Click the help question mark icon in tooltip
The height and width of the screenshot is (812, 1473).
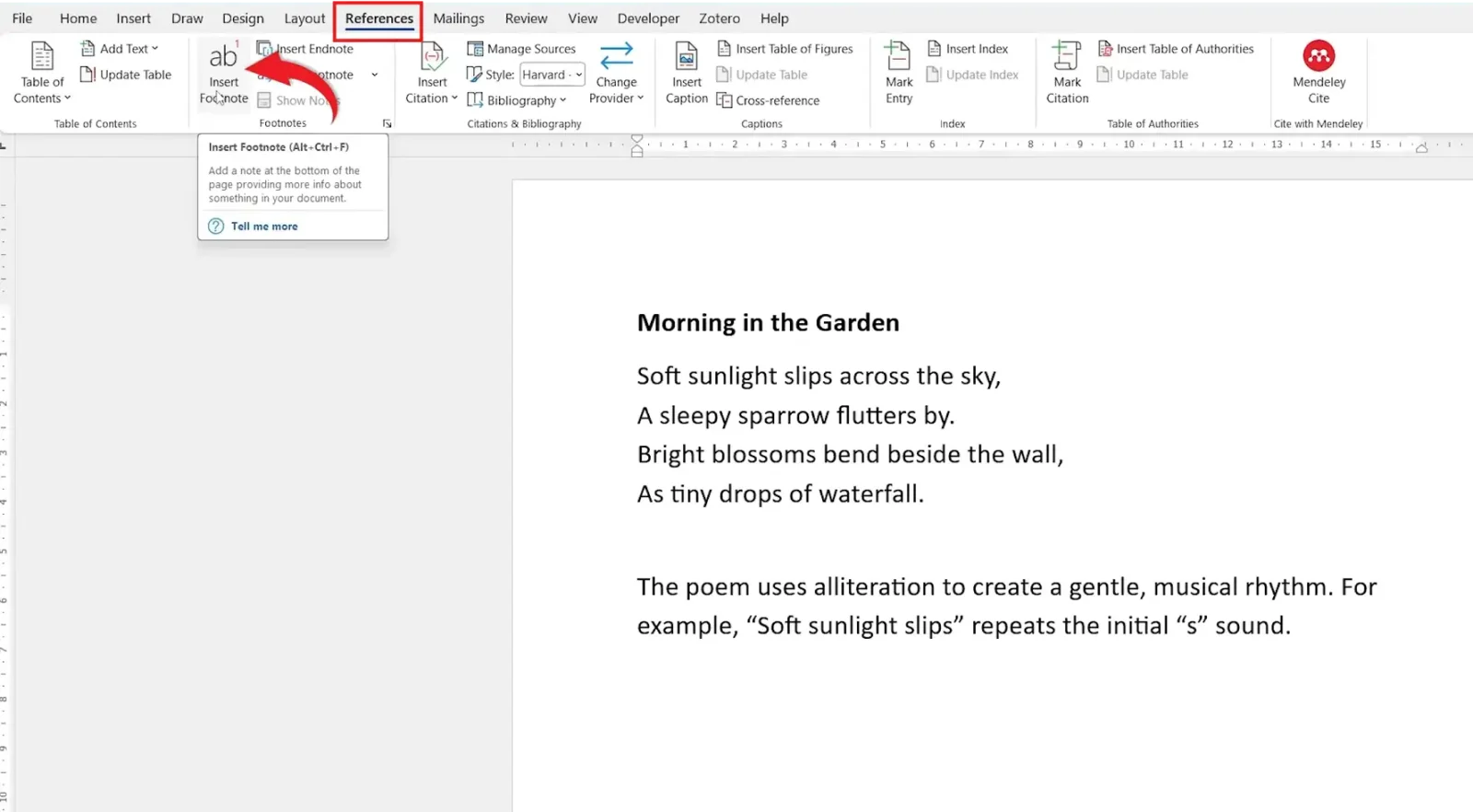[x=216, y=226]
